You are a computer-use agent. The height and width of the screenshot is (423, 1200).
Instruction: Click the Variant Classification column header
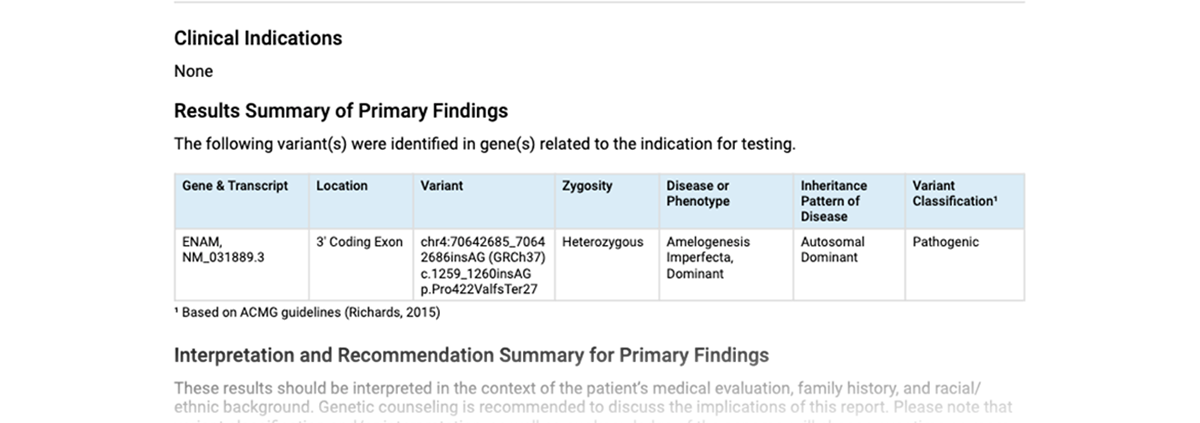[x=955, y=193]
